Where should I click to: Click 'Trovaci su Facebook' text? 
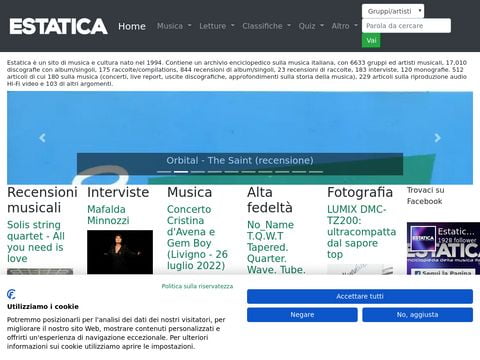426,196
